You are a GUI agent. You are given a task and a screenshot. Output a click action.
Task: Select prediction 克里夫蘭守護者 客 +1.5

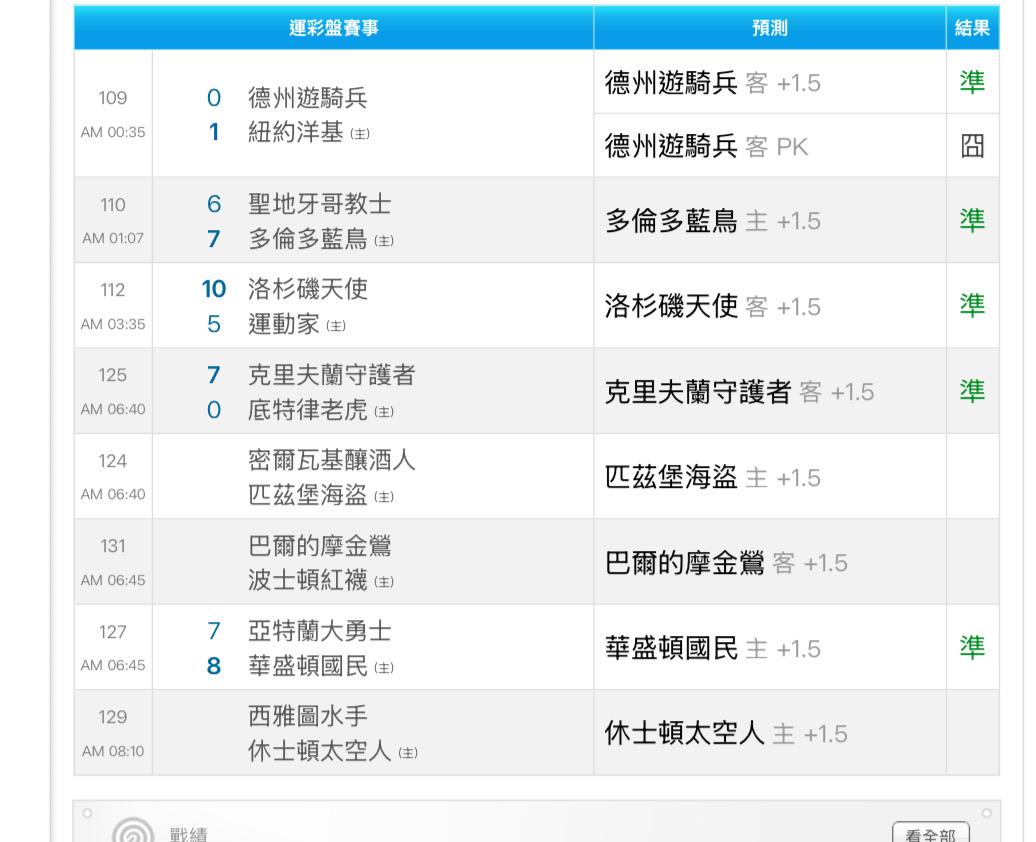pyautogui.click(x=739, y=392)
